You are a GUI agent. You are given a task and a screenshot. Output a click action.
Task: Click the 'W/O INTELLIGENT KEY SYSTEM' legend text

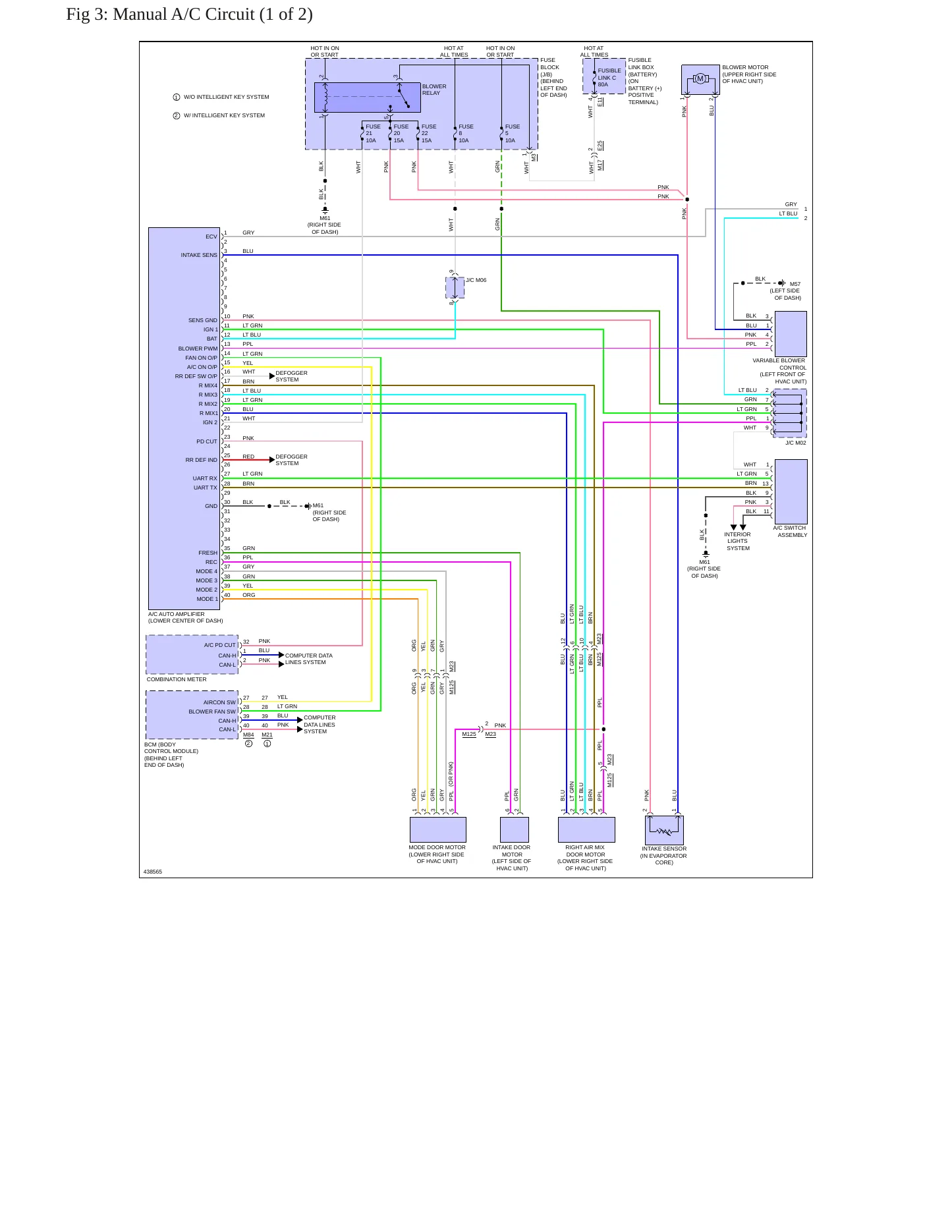point(227,98)
